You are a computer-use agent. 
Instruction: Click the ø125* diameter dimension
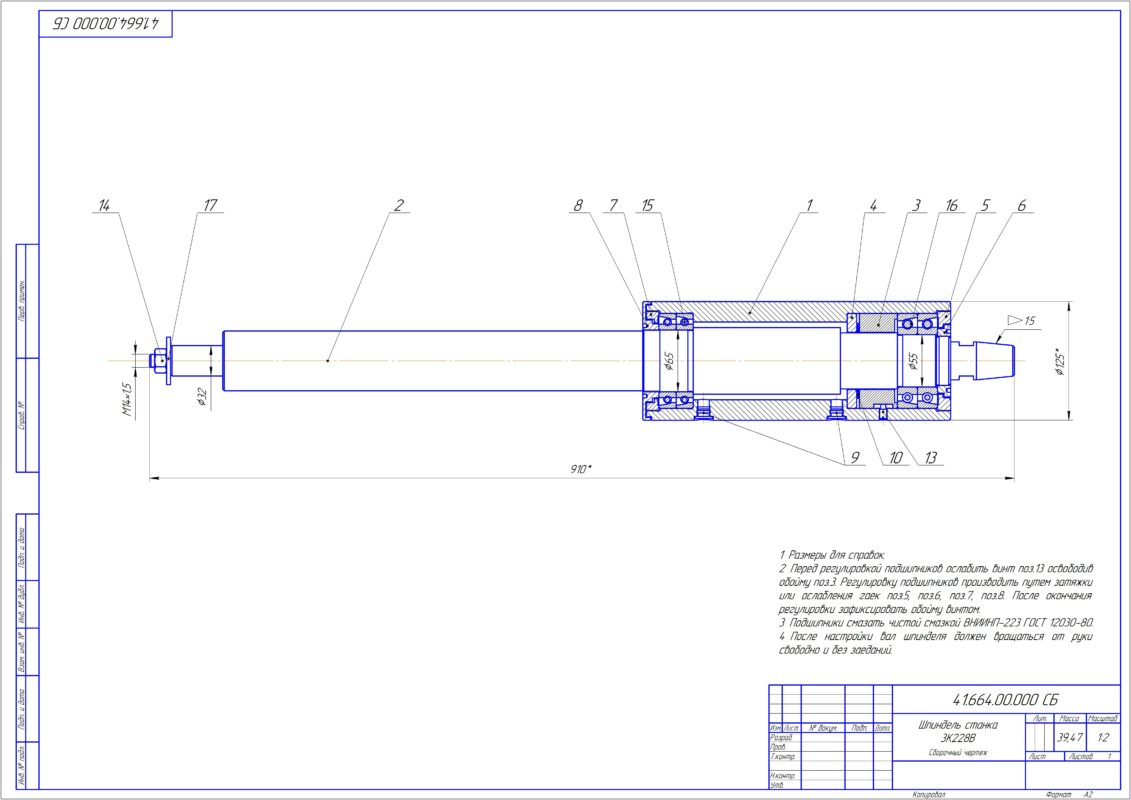tap(1060, 361)
